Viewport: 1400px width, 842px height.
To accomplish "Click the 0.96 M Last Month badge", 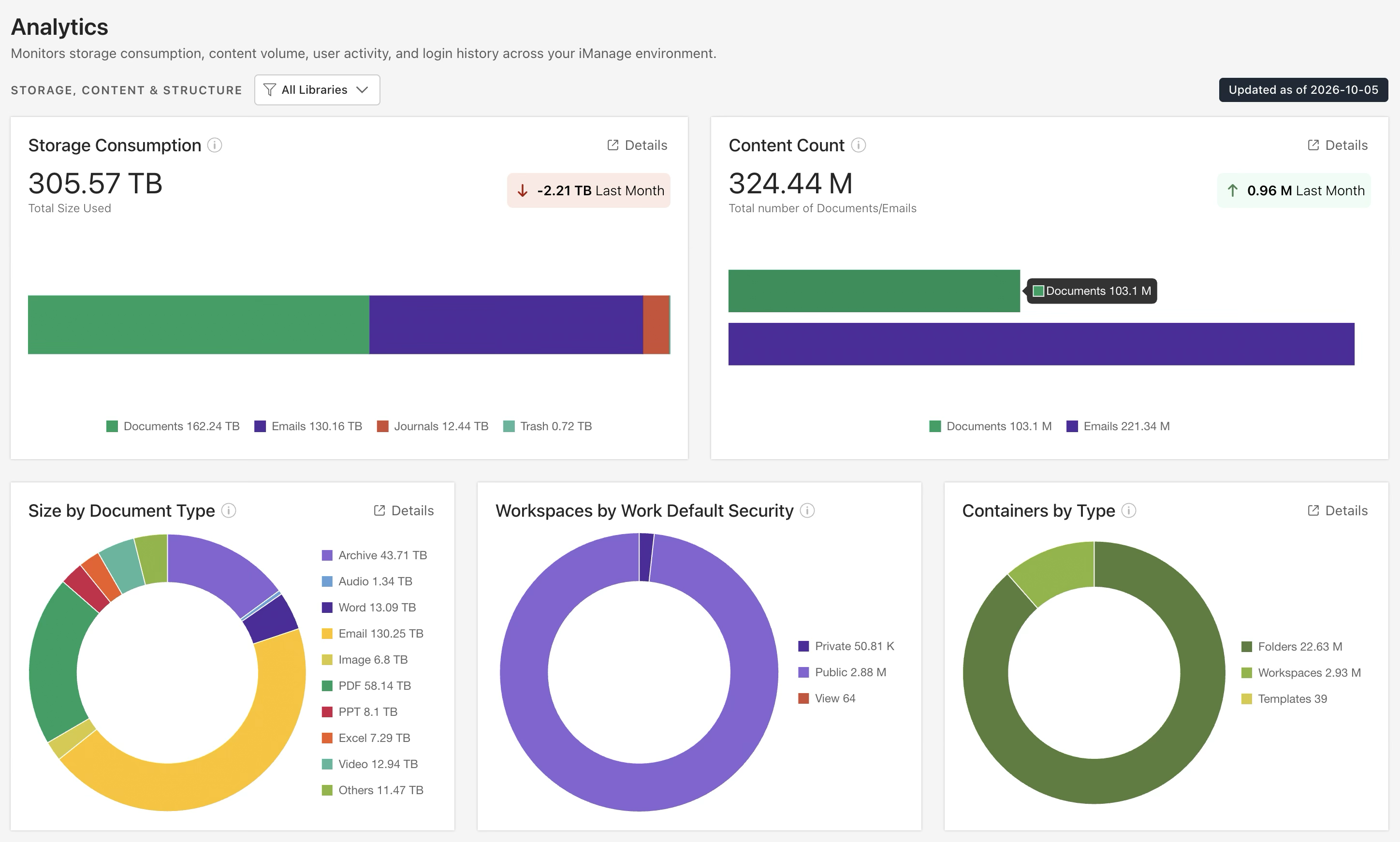I will (1294, 190).
